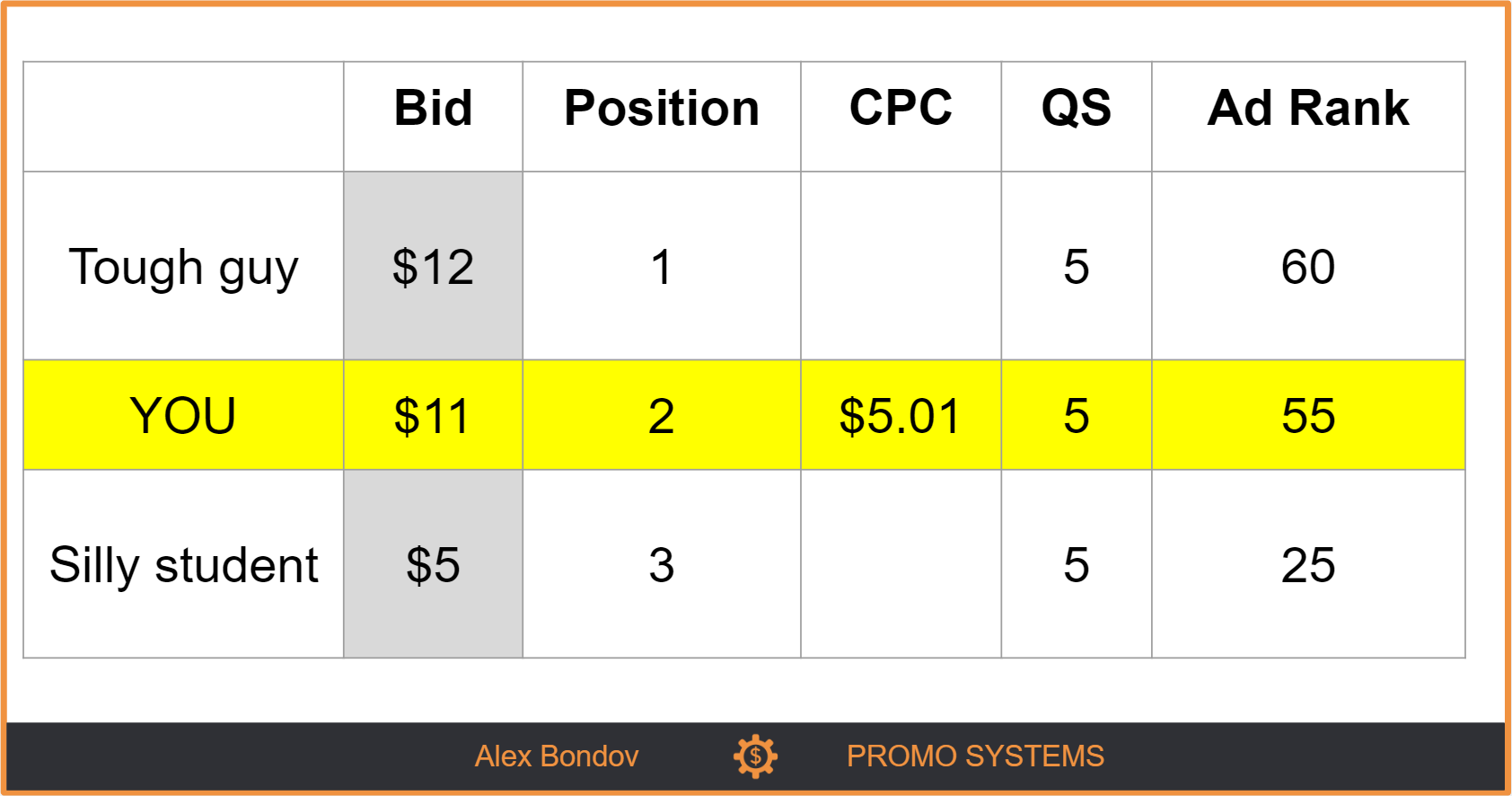1512x796 pixels.
Task: Select the Ad Rank value 60
Action: coord(1308,266)
